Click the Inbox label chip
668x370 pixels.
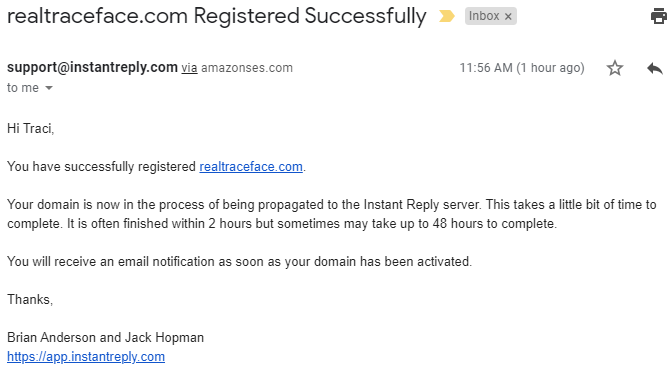[x=484, y=16]
